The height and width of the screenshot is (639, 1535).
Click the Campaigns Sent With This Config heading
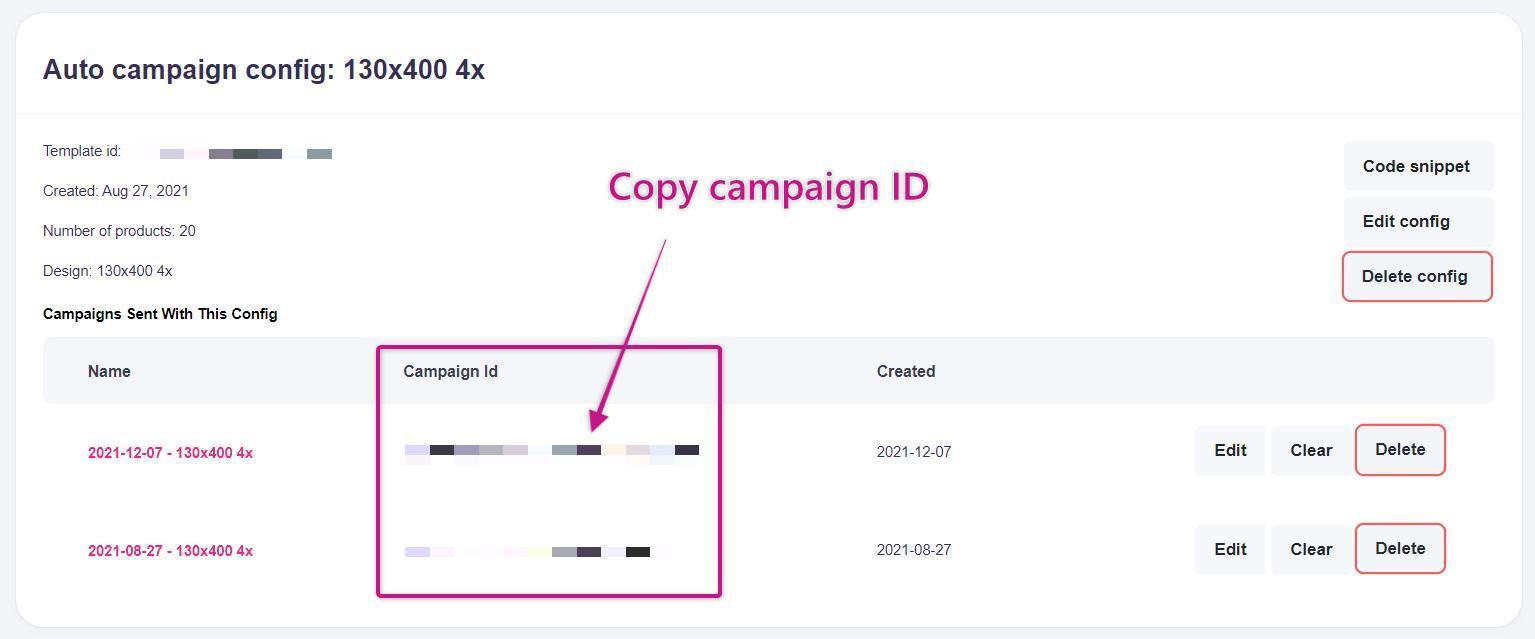160,314
